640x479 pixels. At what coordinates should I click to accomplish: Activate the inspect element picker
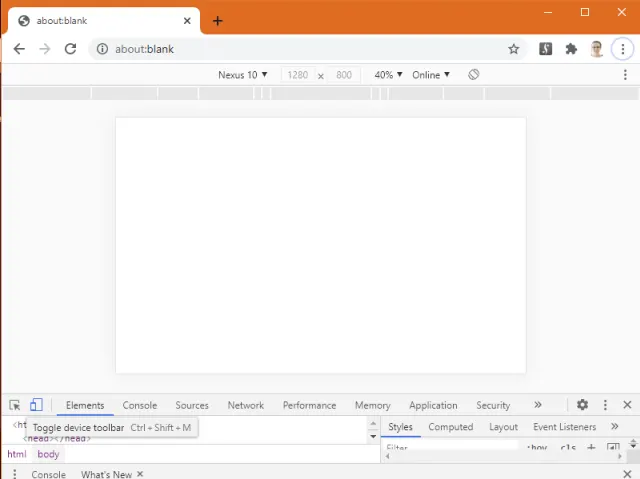pyautogui.click(x=15, y=405)
